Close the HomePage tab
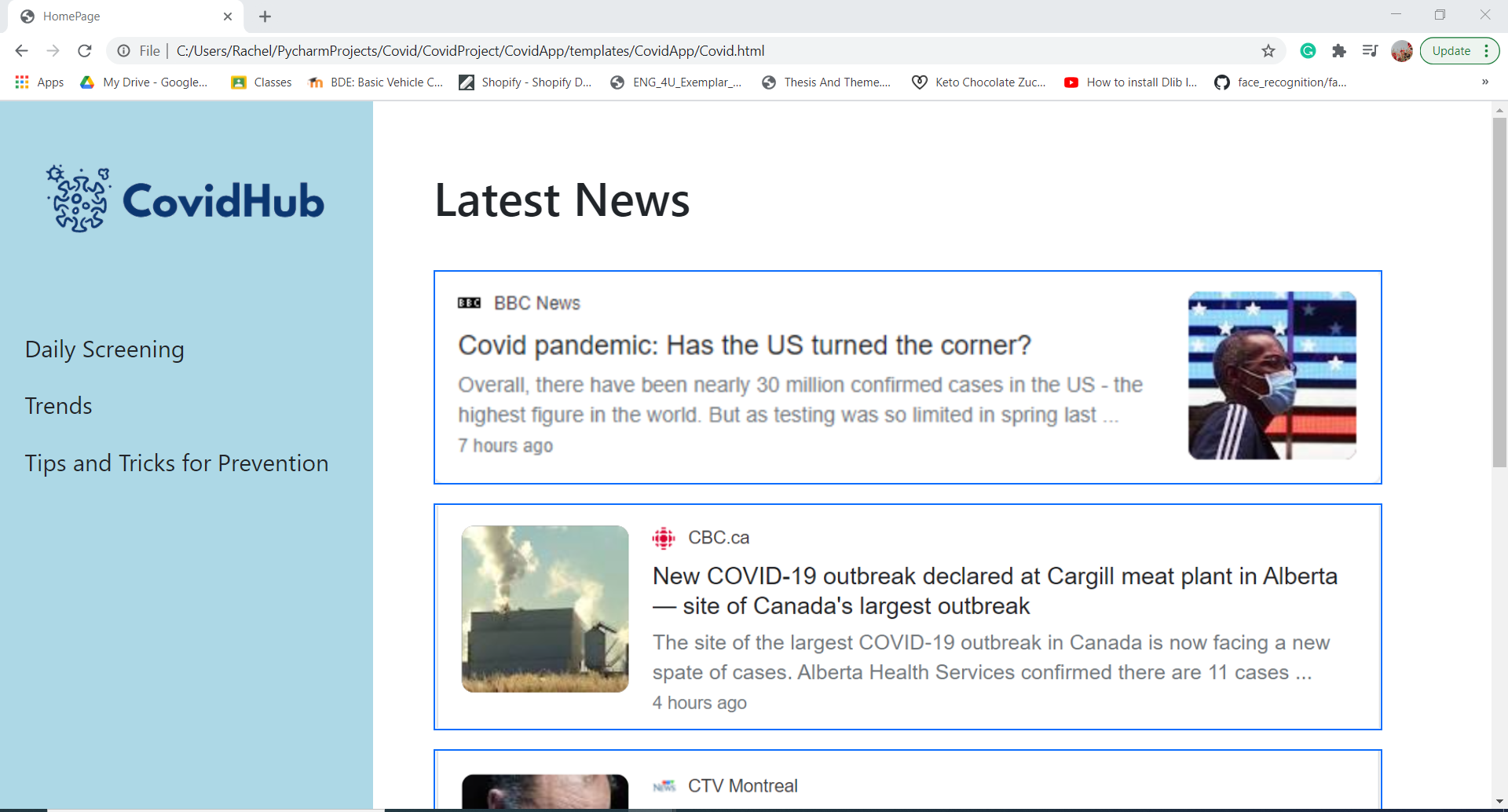The image size is (1508, 812). click(228, 16)
